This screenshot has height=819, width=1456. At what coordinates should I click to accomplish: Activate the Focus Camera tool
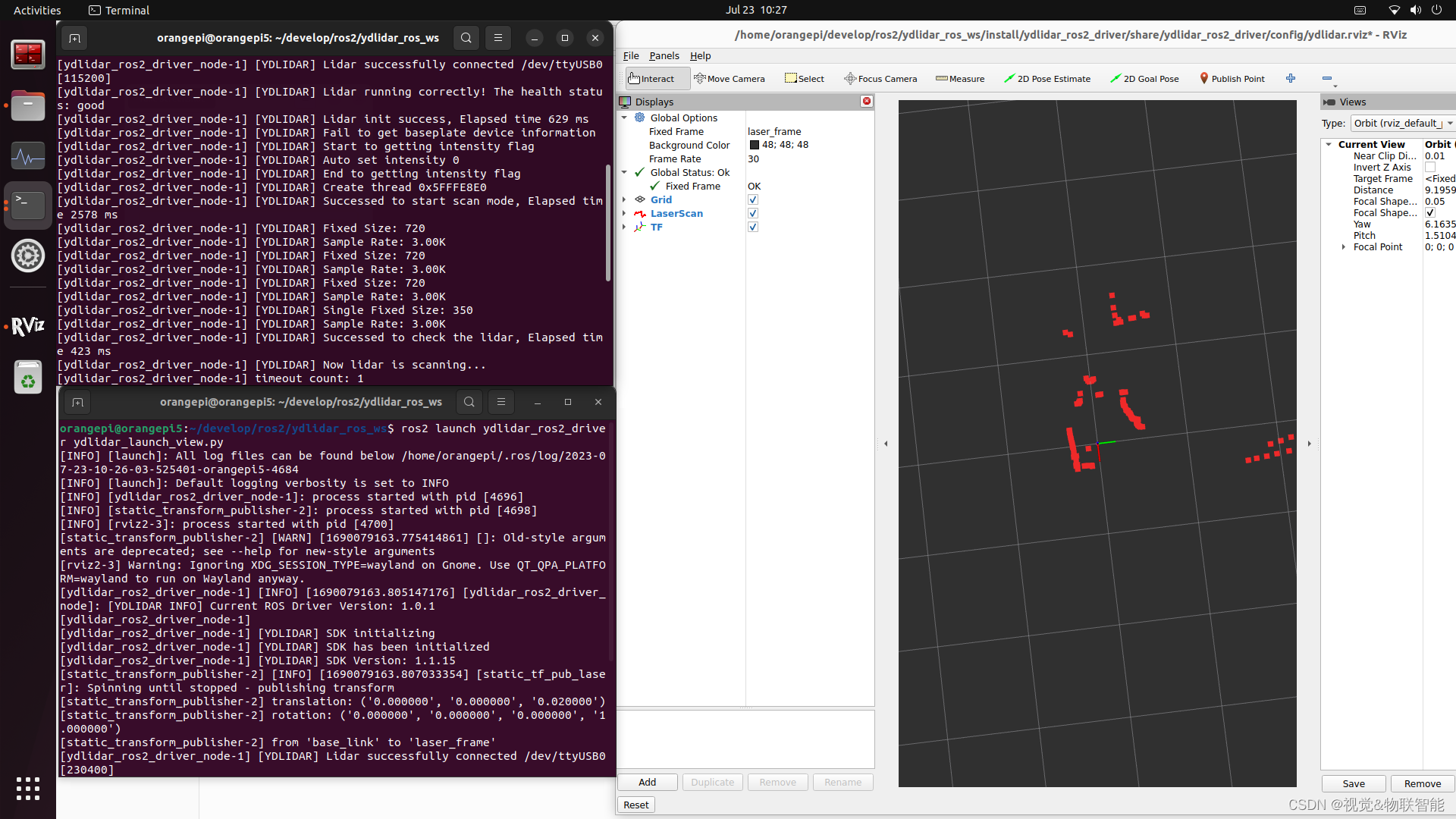point(880,78)
